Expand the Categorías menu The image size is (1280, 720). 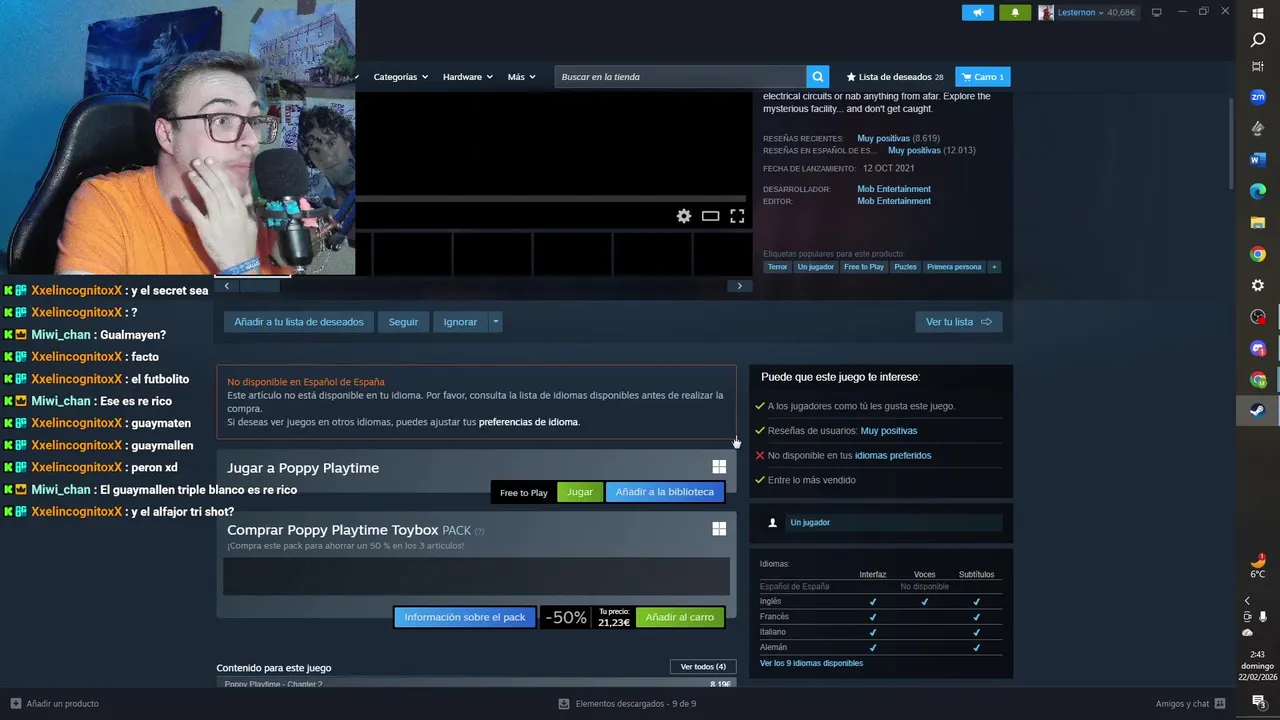coord(400,77)
